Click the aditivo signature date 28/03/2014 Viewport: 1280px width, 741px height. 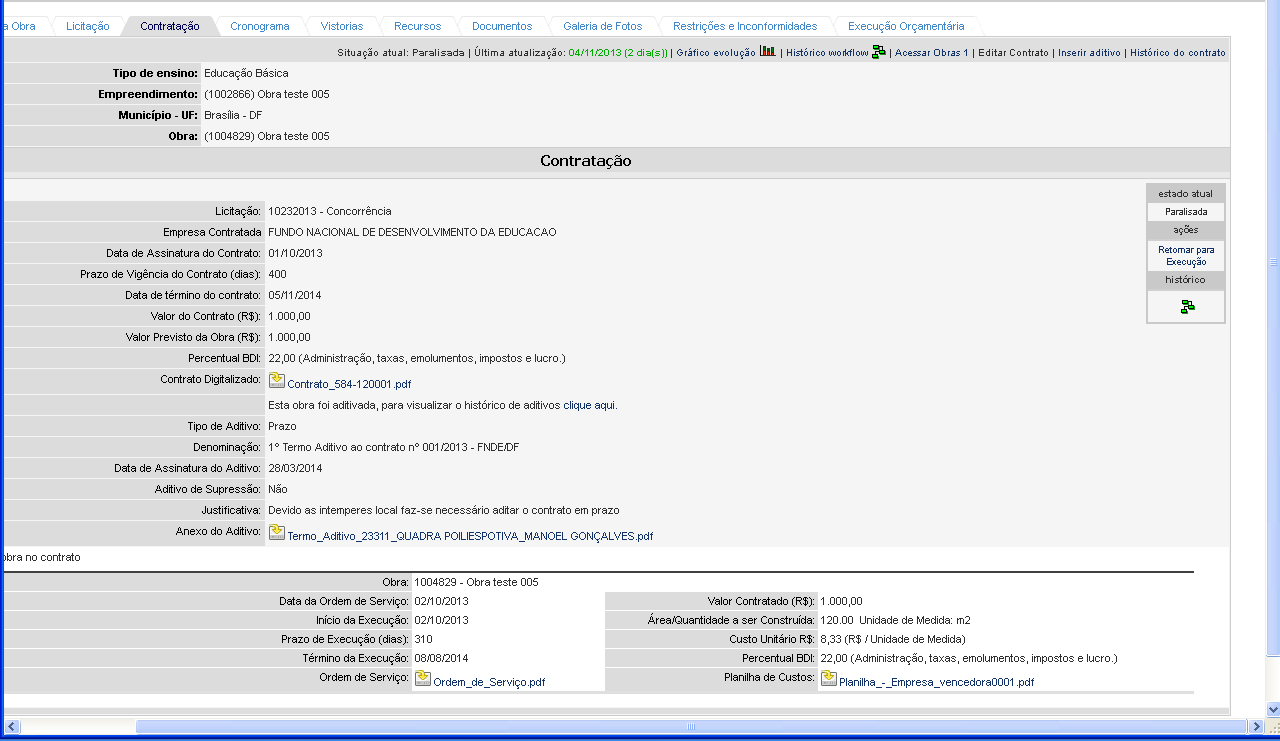[x=295, y=468]
